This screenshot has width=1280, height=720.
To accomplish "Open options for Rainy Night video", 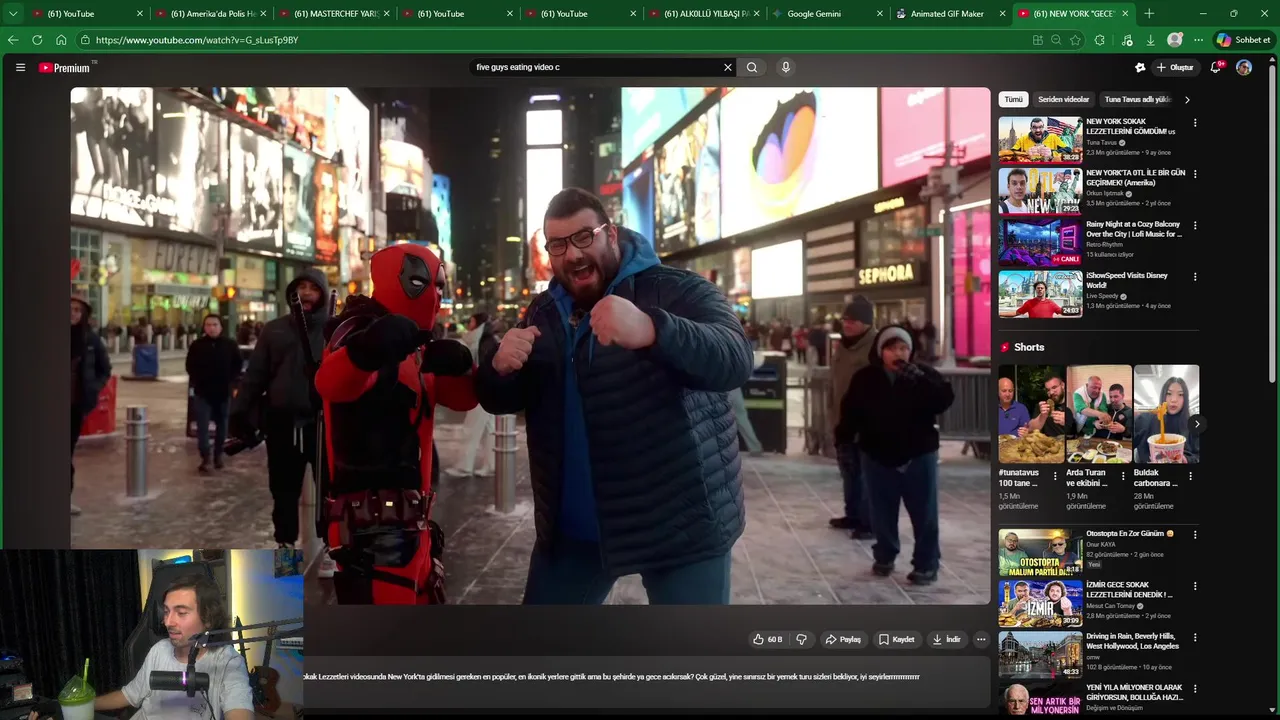I will 1194,226.
